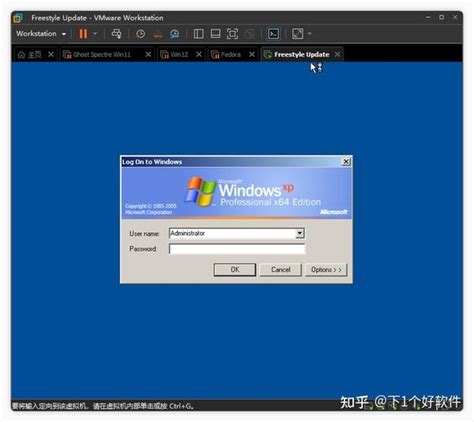Switch to the Fedora tab
474x422 pixels.
(x=227, y=54)
